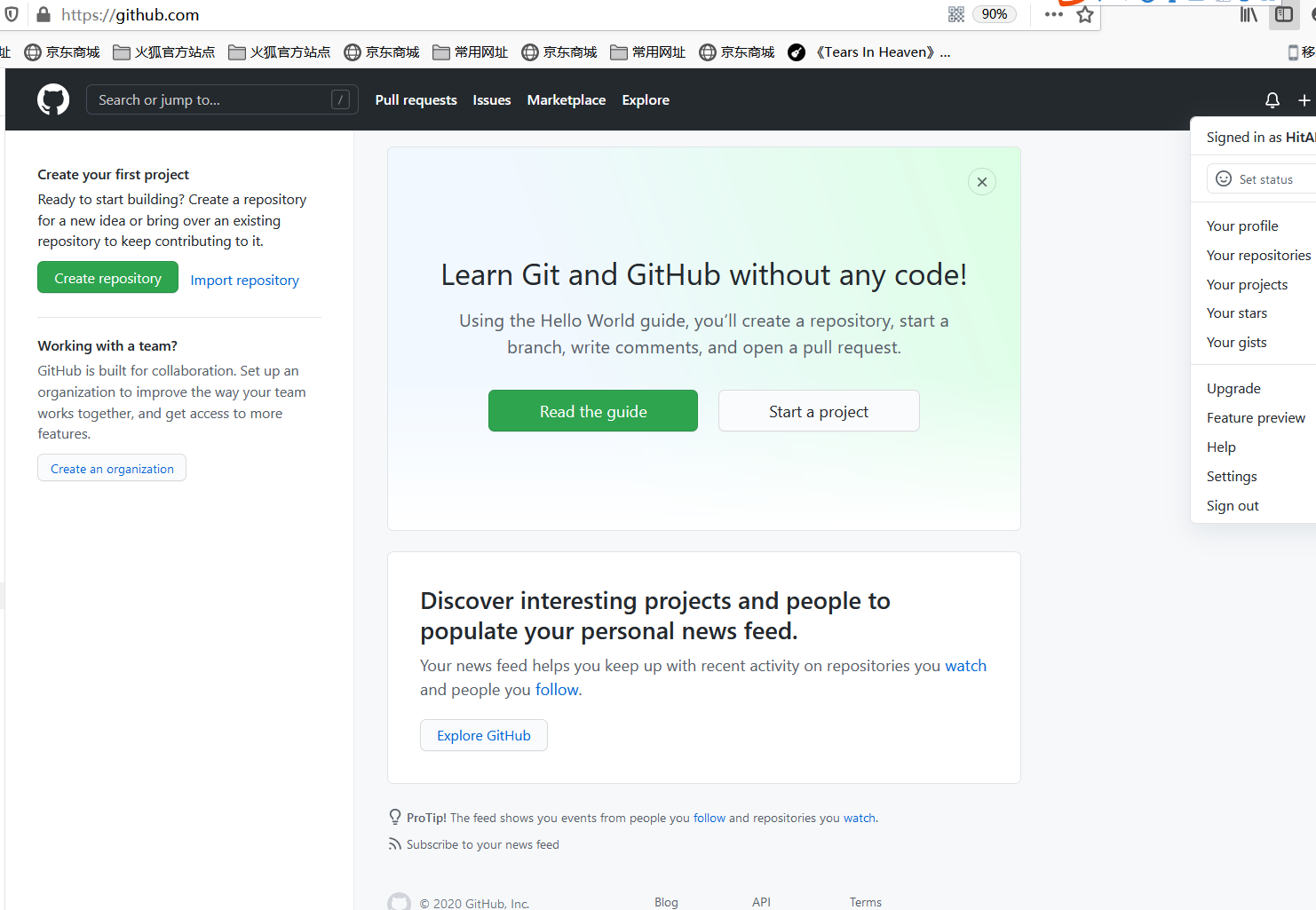1316x910 pixels.
Task: Click the GitHub octocat logo
Action: click(52, 99)
